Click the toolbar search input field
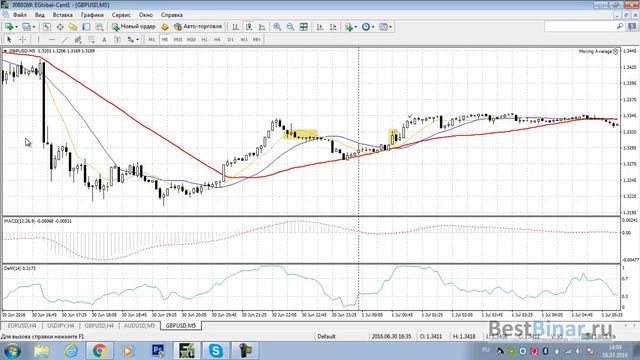 pyautogui.click(x=584, y=27)
